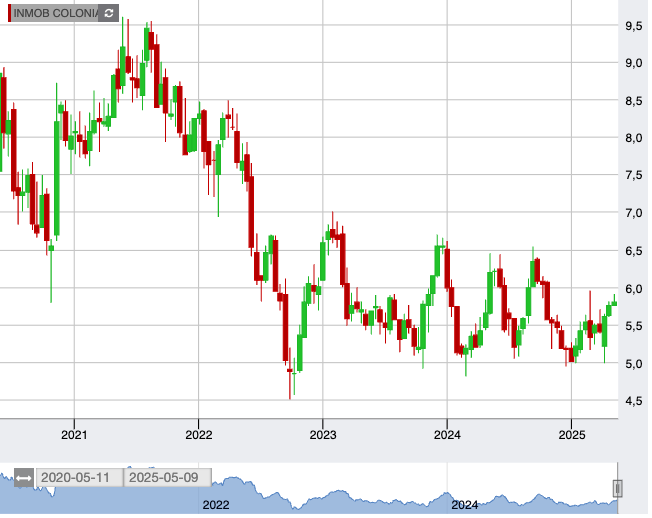The image size is (652, 518).
Task: Click the 2024 marker in the navigator overview
Action: coord(465,505)
